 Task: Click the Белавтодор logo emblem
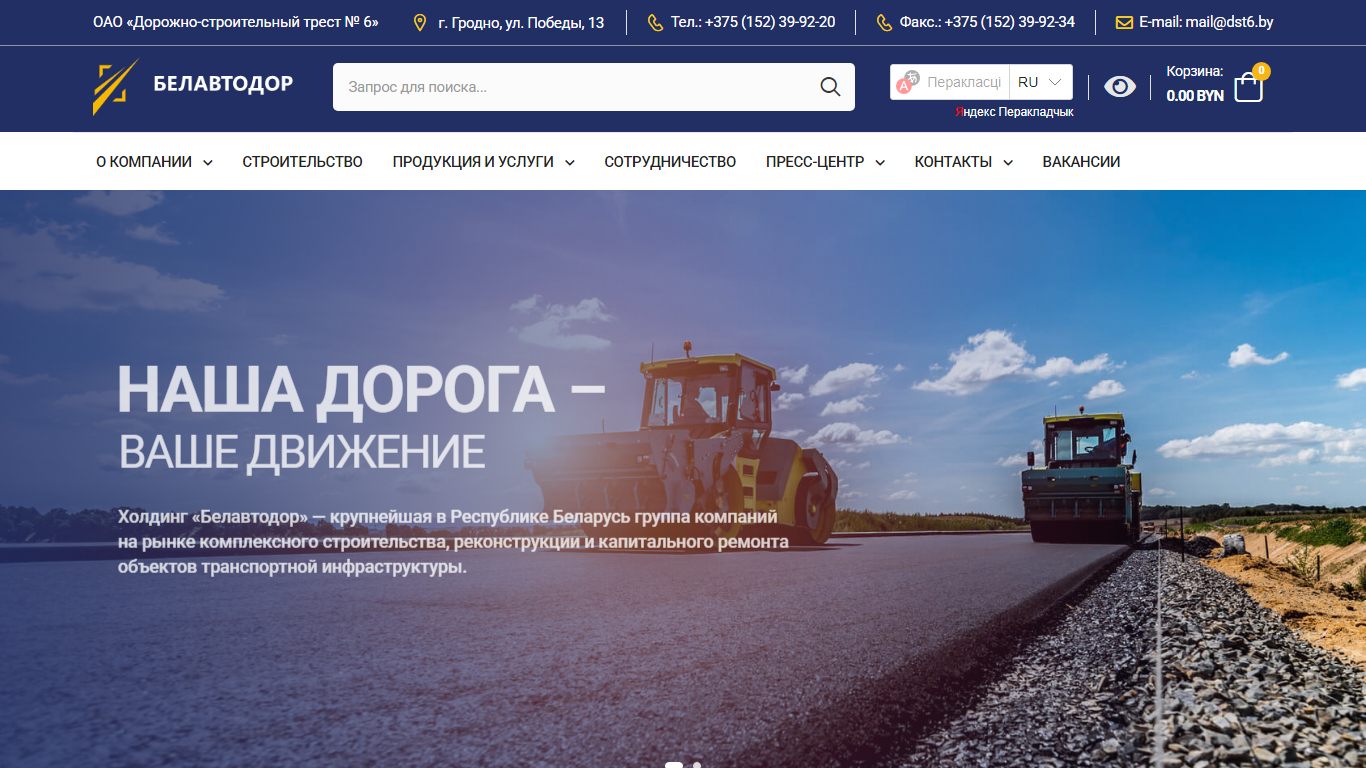point(115,87)
